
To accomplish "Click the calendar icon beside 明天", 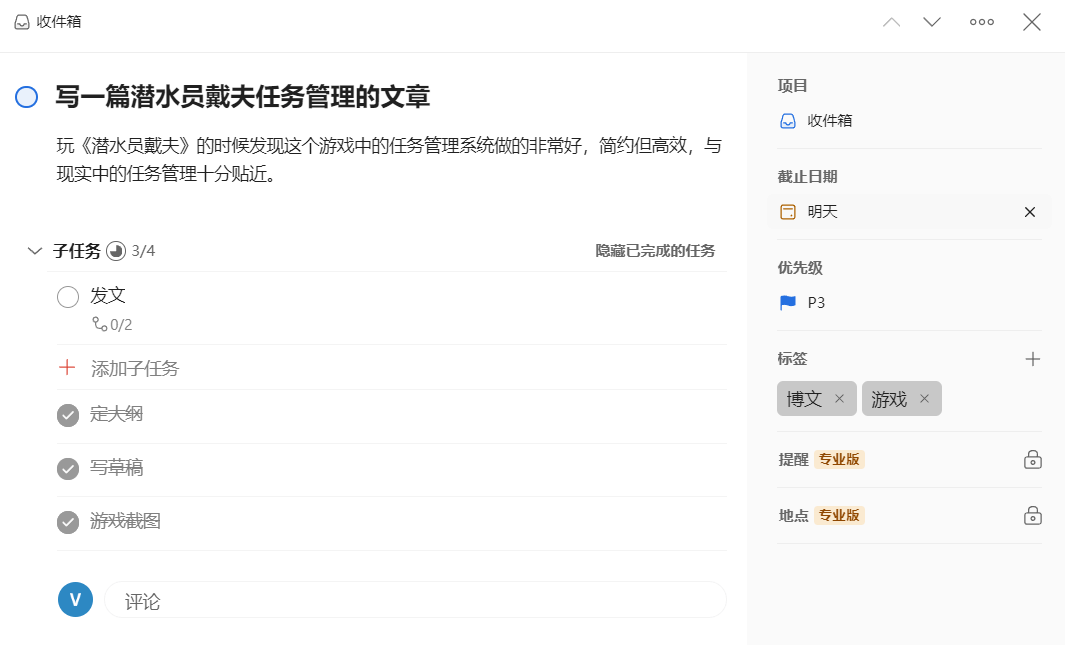I will pos(788,212).
